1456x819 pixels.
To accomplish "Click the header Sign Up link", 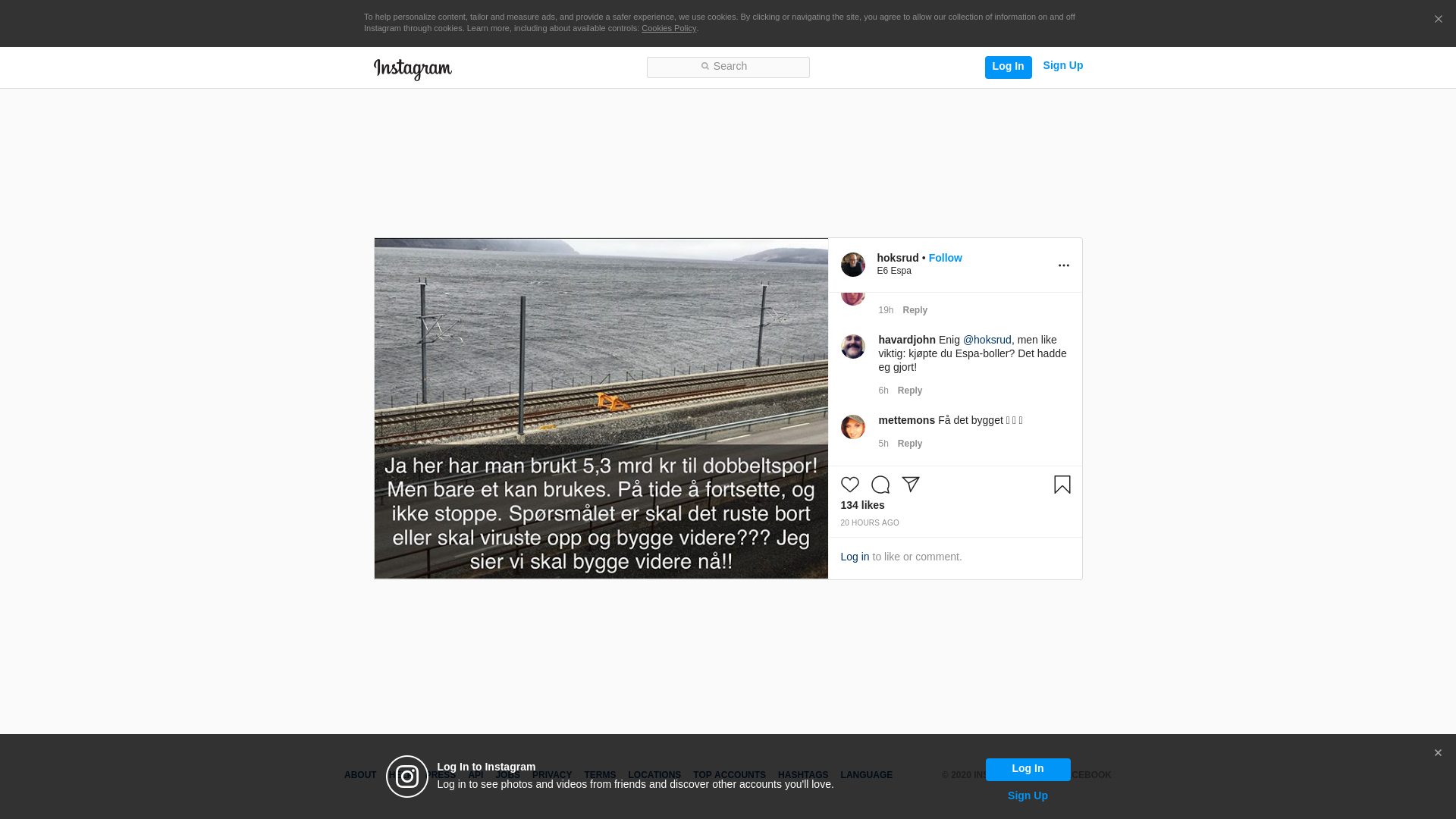I will (x=1062, y=65).
